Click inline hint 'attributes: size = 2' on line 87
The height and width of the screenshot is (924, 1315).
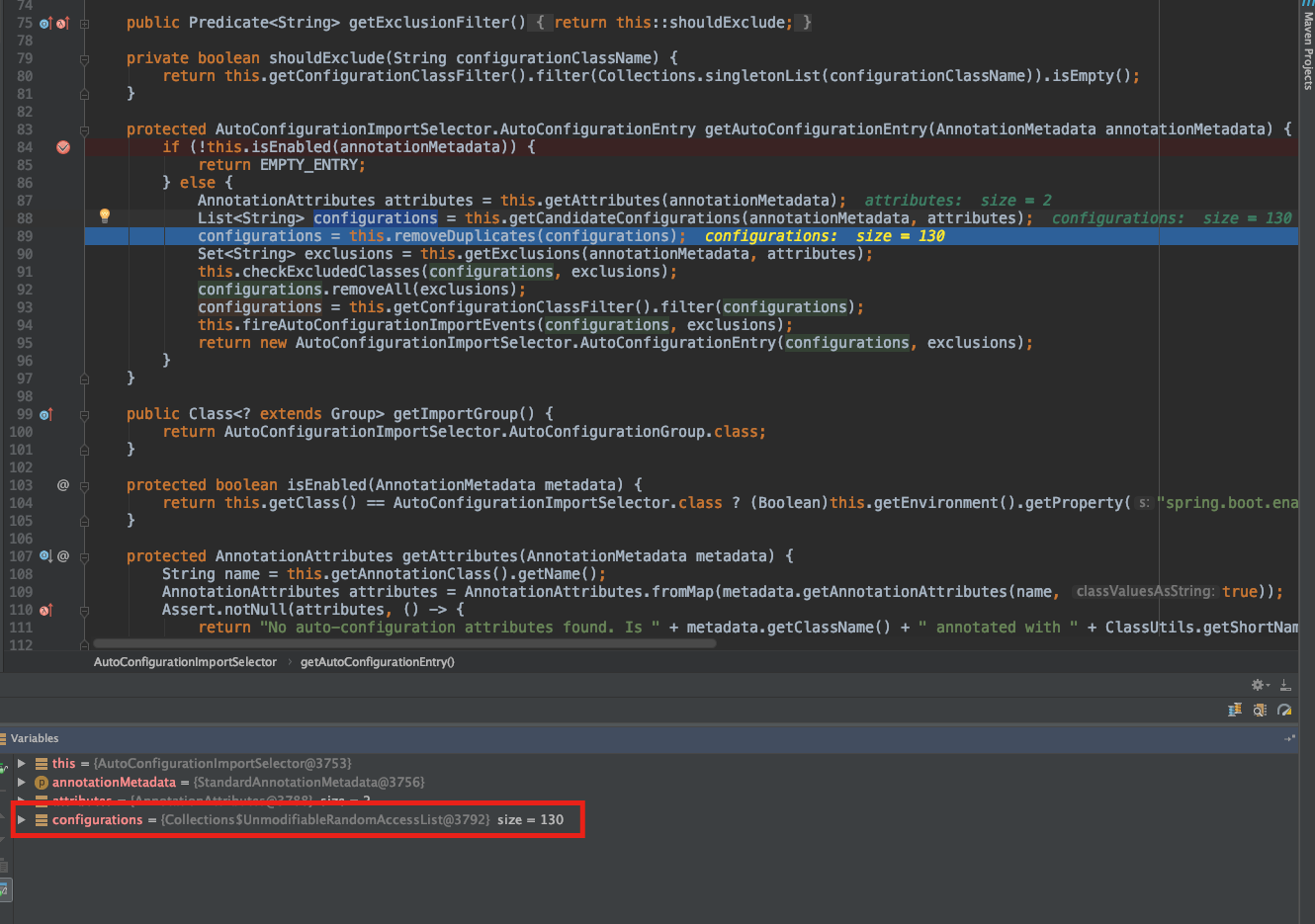[x=958, y=201]
